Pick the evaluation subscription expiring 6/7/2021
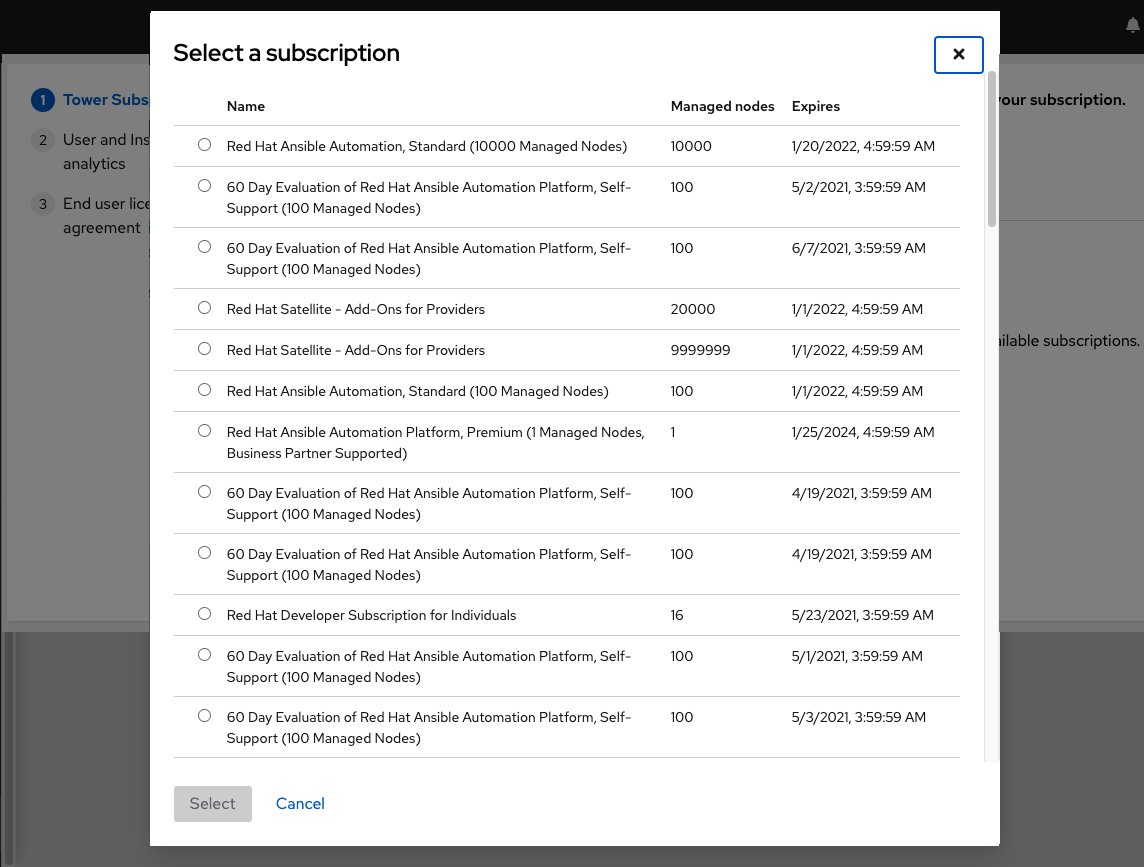Image resolution: width=1144 pixels, height=867 pixels. click(x=205, y=247)
